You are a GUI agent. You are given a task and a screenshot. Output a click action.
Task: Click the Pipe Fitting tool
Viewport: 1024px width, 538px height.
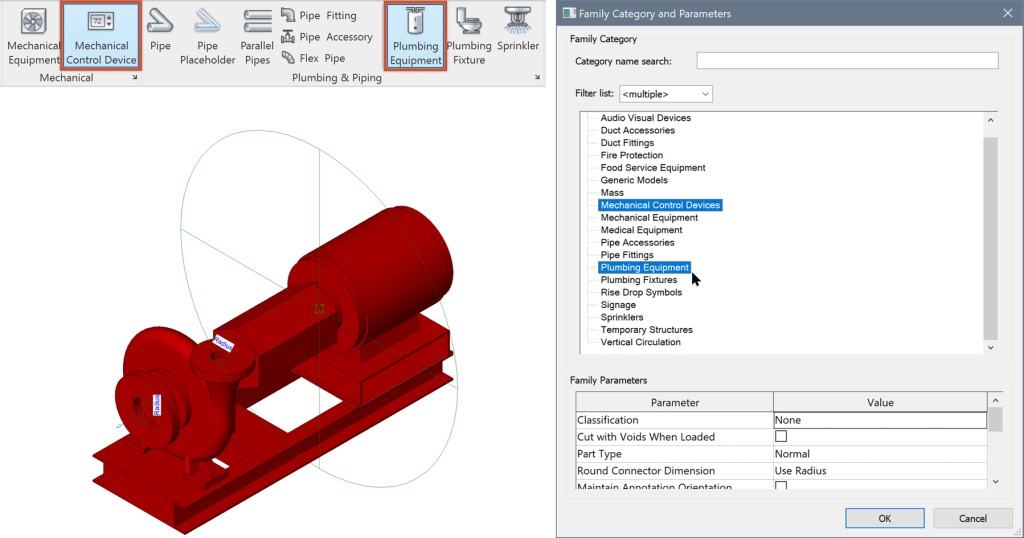[319, 16]
